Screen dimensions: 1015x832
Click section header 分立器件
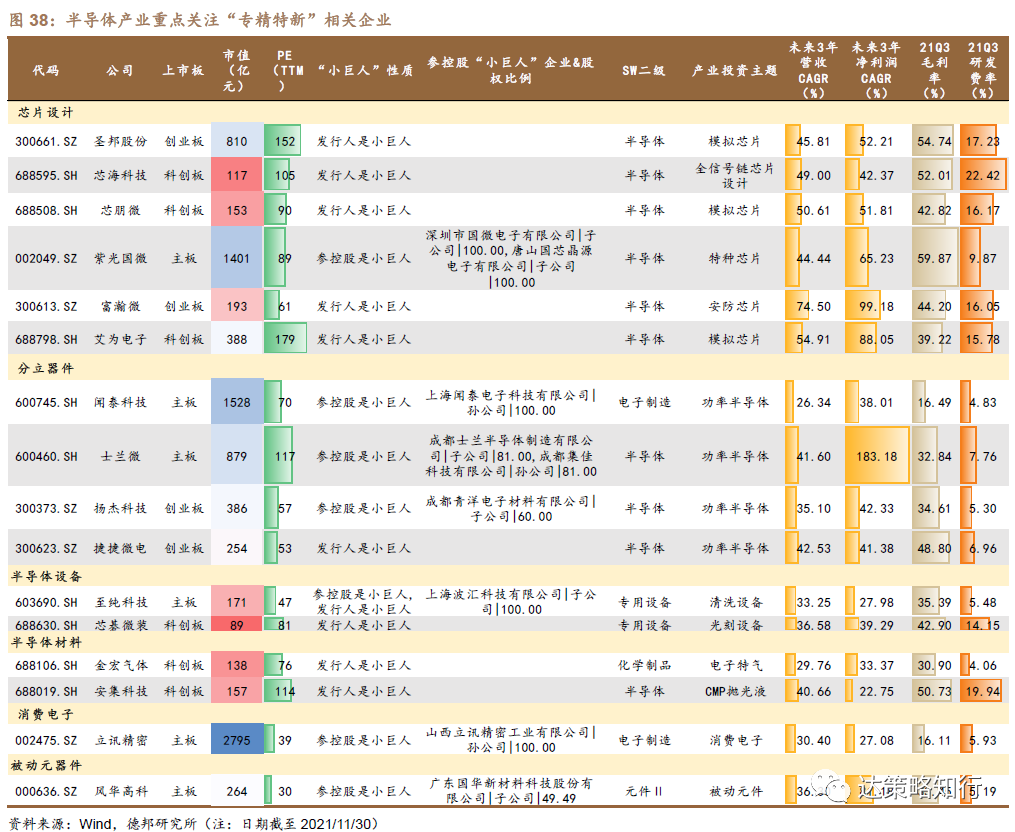click(45, 368)
